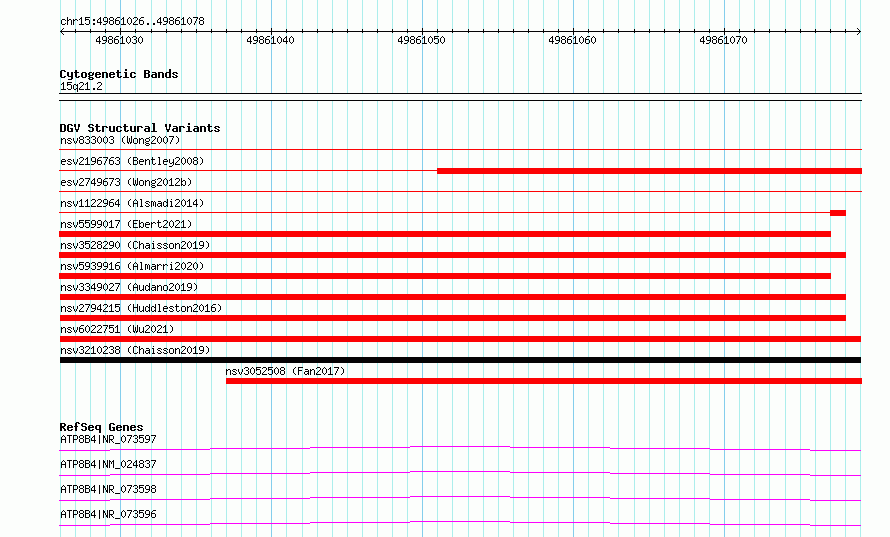Open variant nsv3528290 (Chaisson2019)
The width and height of the screenshot is (890, 537).
click(x=135, y=245)
